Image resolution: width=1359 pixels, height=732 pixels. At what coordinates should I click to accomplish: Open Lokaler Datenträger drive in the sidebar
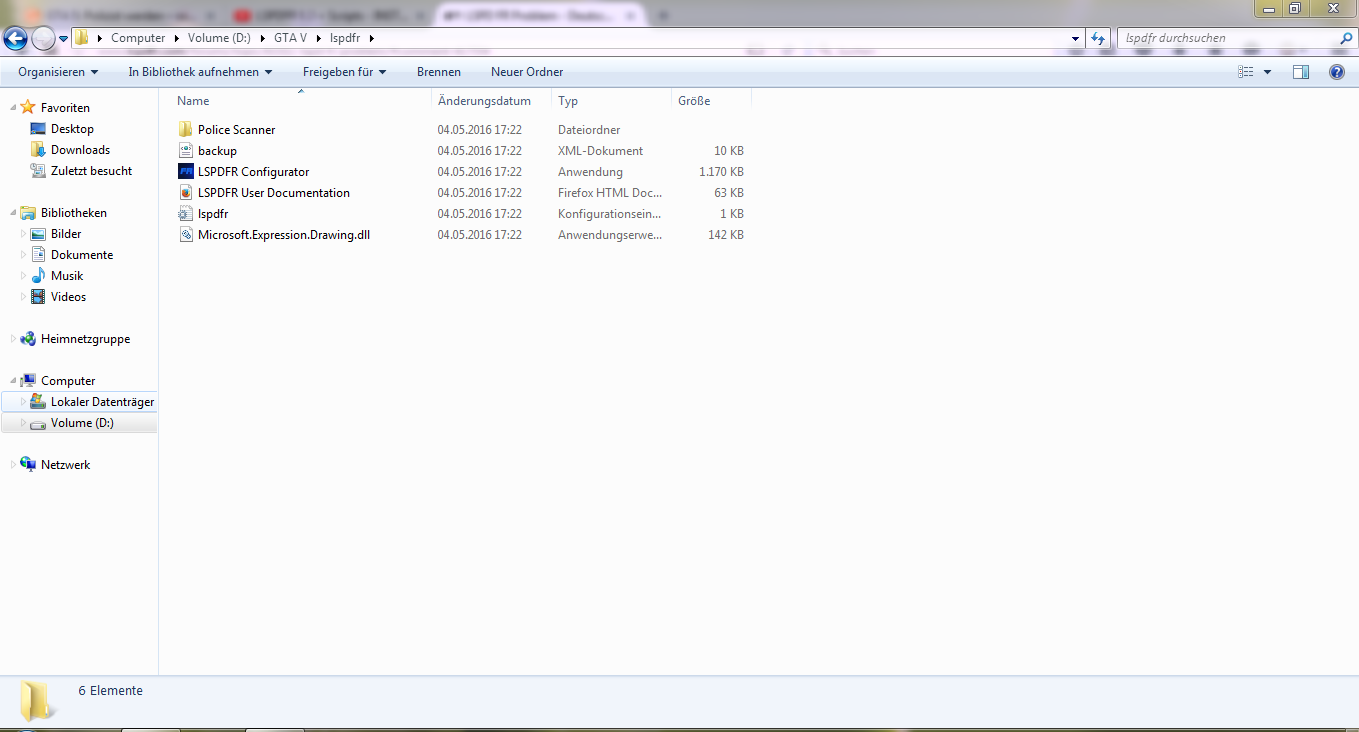tap(102, 402)
